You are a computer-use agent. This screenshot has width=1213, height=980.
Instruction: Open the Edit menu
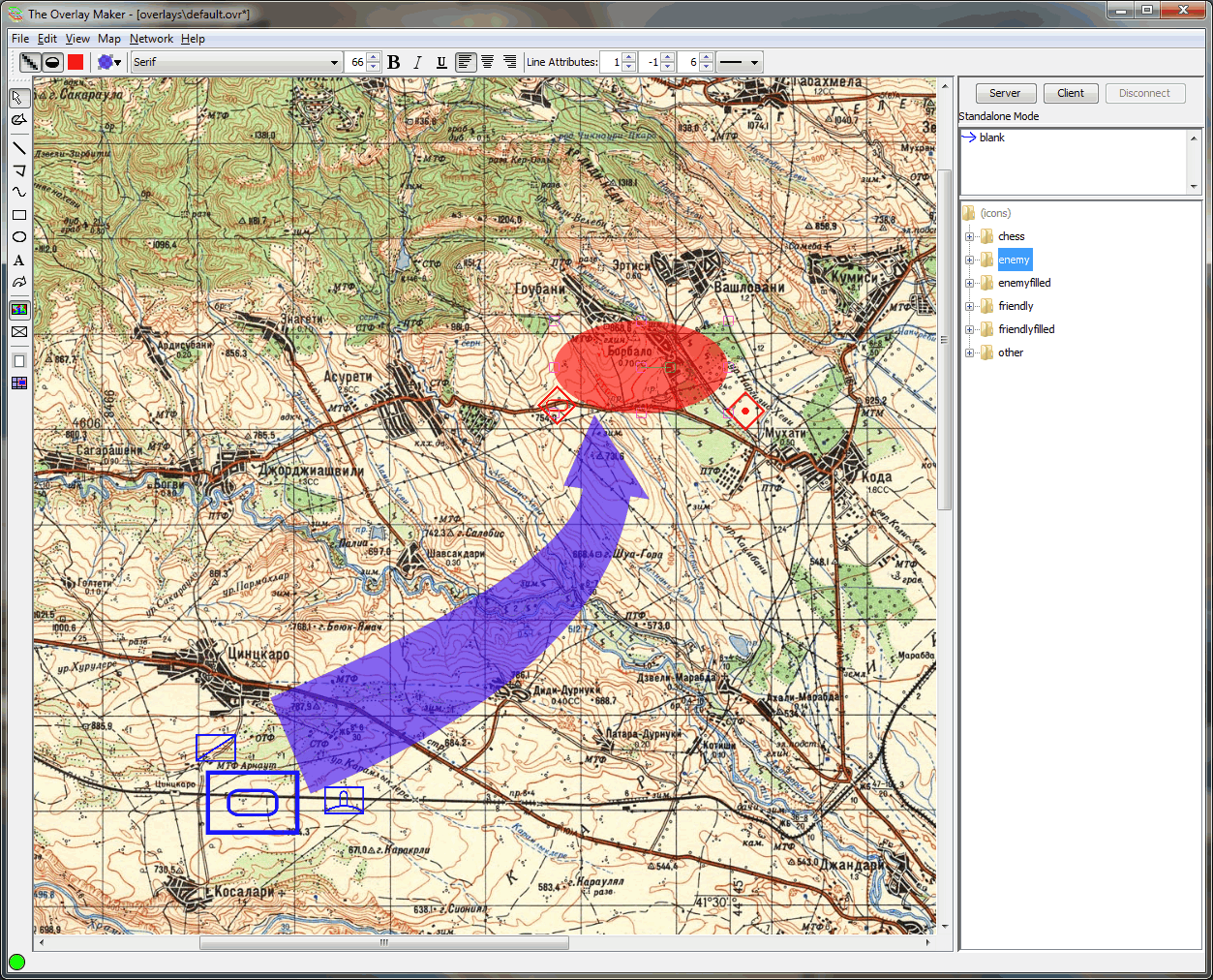pos(47,39)
